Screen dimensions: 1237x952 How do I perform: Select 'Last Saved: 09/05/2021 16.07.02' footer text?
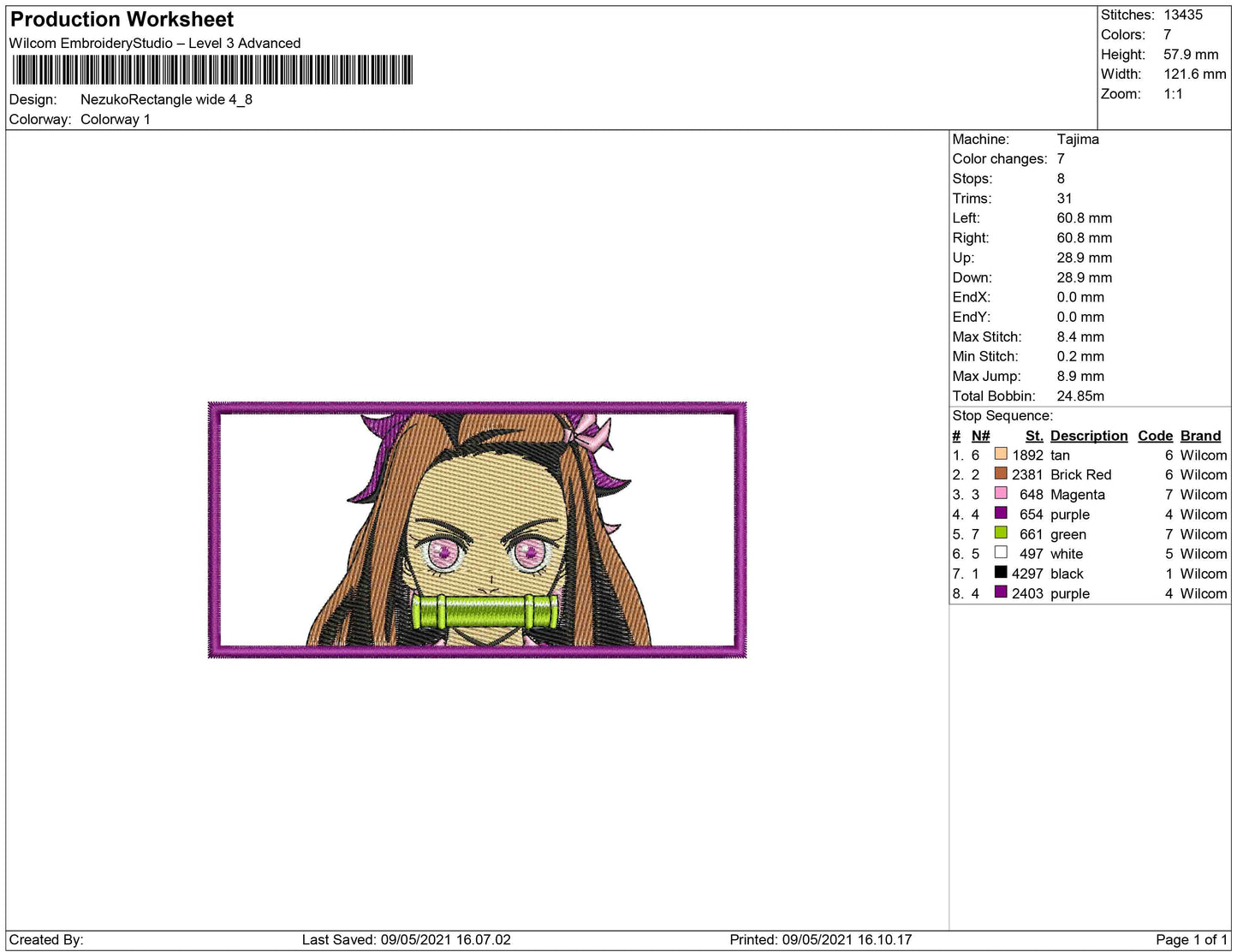point(407,940)
